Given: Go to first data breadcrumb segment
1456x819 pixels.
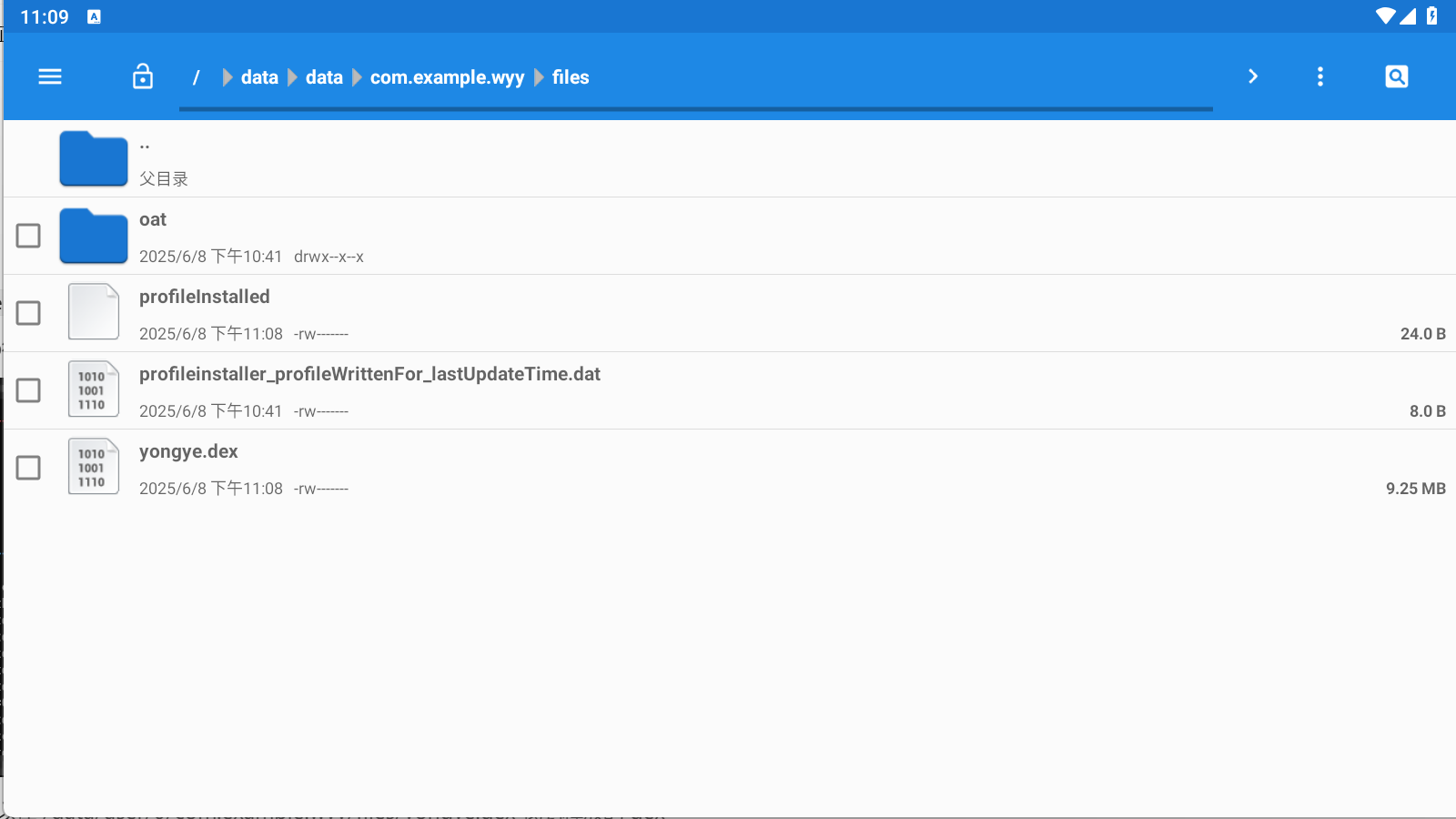Looking at the screenshot, I should tap(259, 77).
